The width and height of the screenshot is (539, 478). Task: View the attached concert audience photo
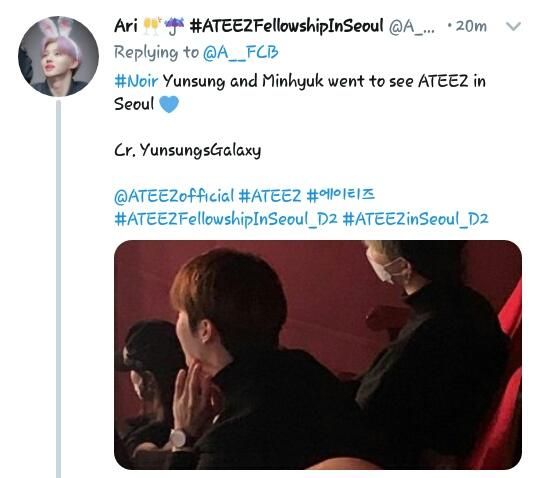318,355
